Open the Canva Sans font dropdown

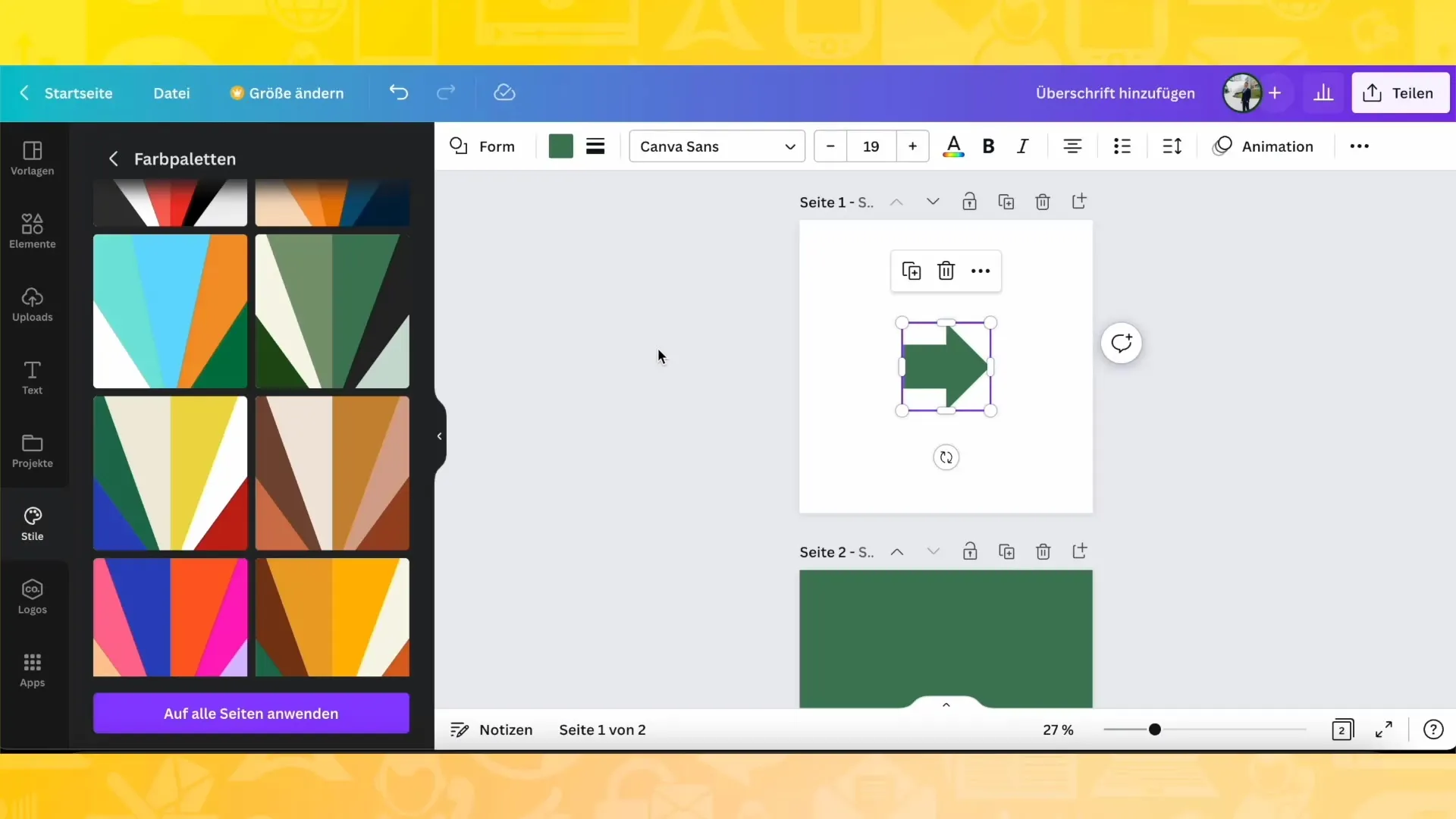(717, 146)
